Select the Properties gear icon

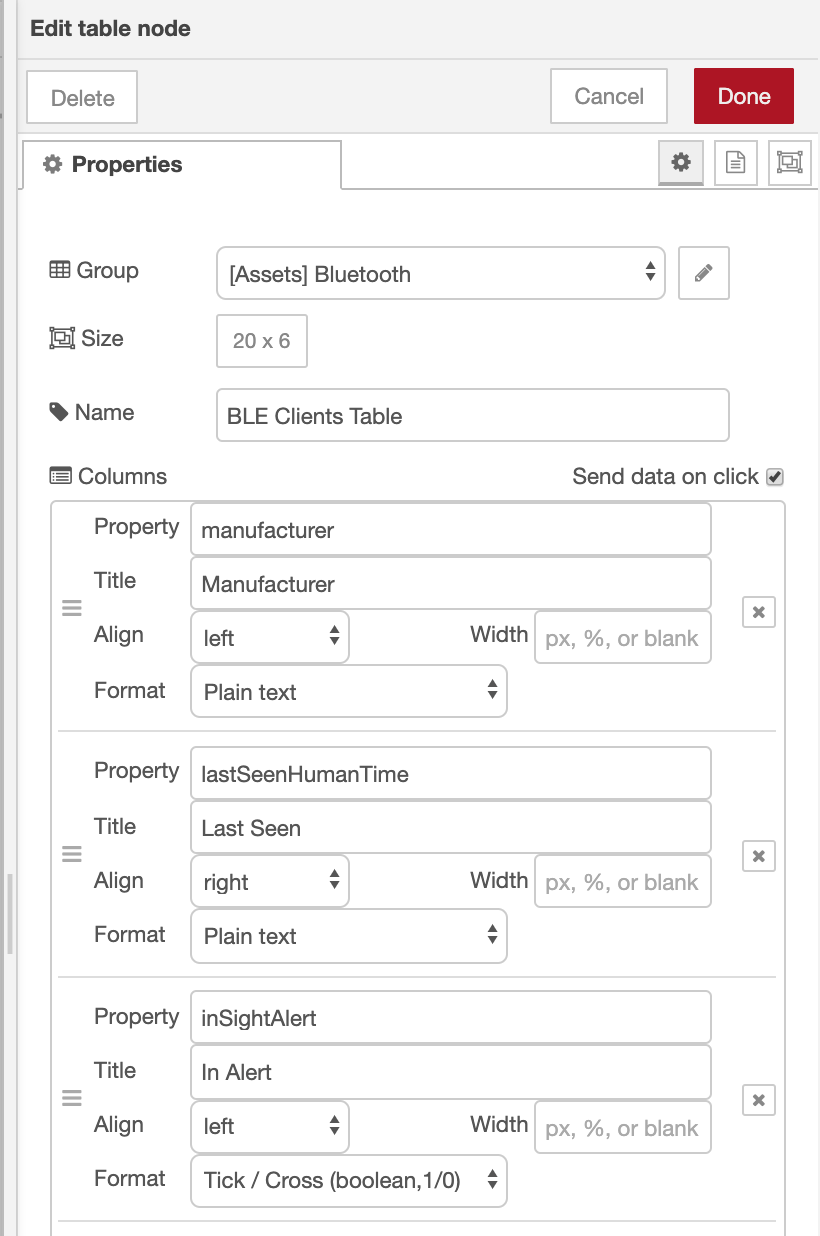coord(681,163)
